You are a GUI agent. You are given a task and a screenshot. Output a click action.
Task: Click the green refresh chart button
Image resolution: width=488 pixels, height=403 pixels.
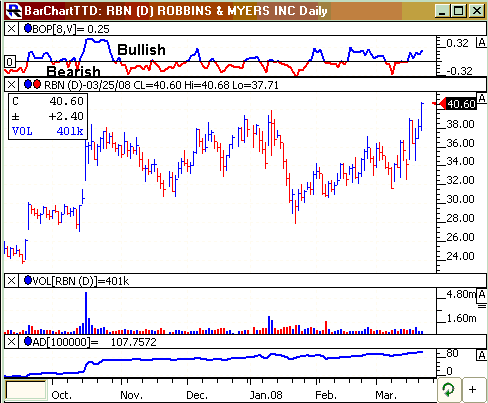[x=449, y=389]
